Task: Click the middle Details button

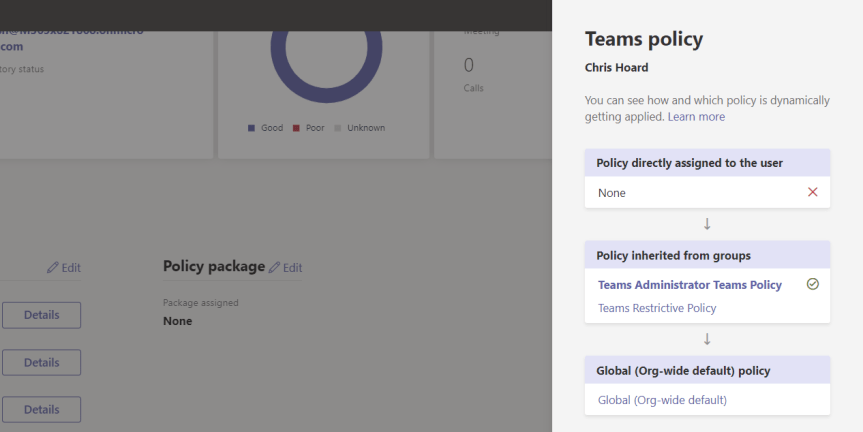Action: (41, 362)
